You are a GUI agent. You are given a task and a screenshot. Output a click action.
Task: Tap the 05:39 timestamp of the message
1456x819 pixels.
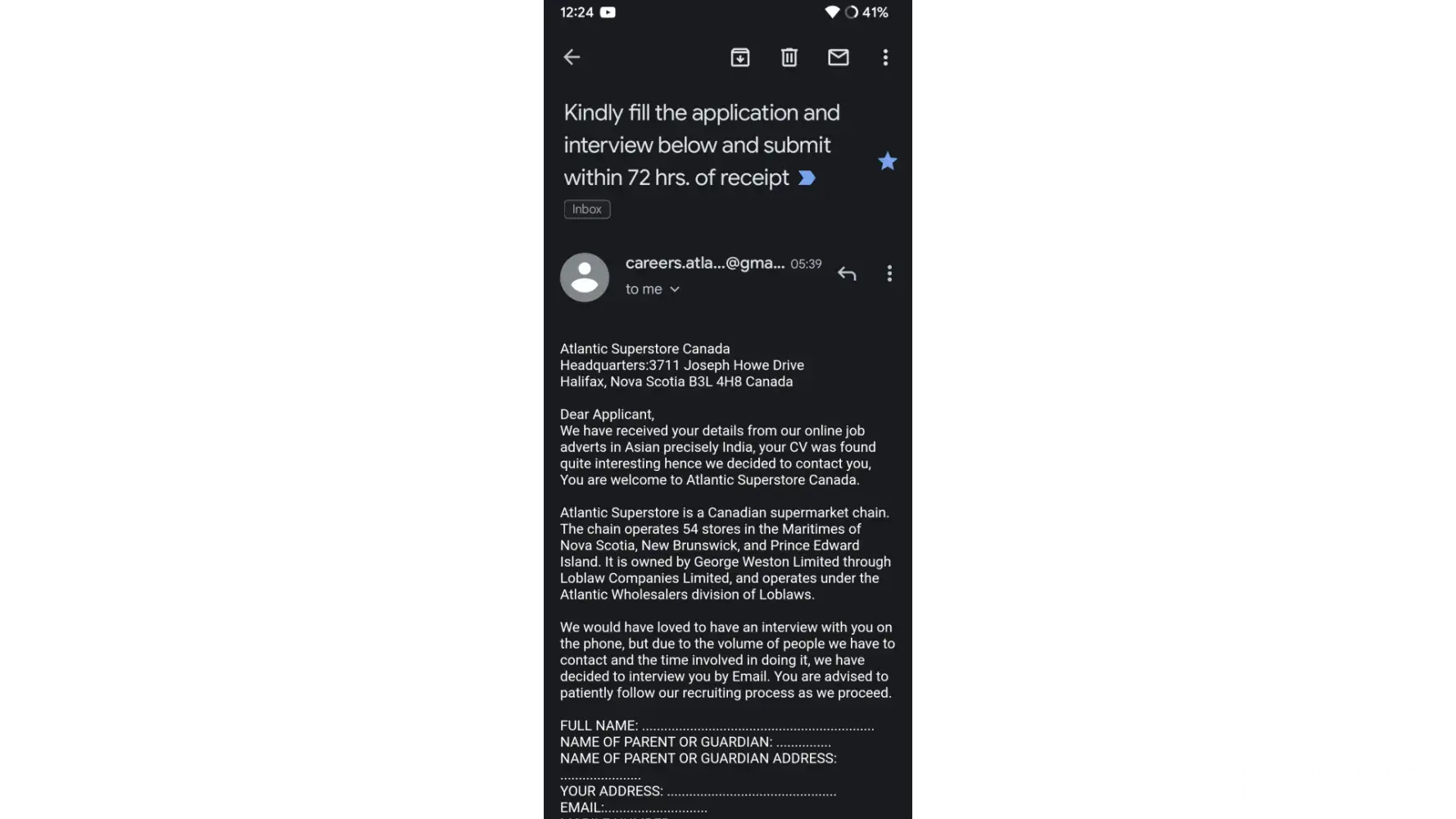(806, 264)
